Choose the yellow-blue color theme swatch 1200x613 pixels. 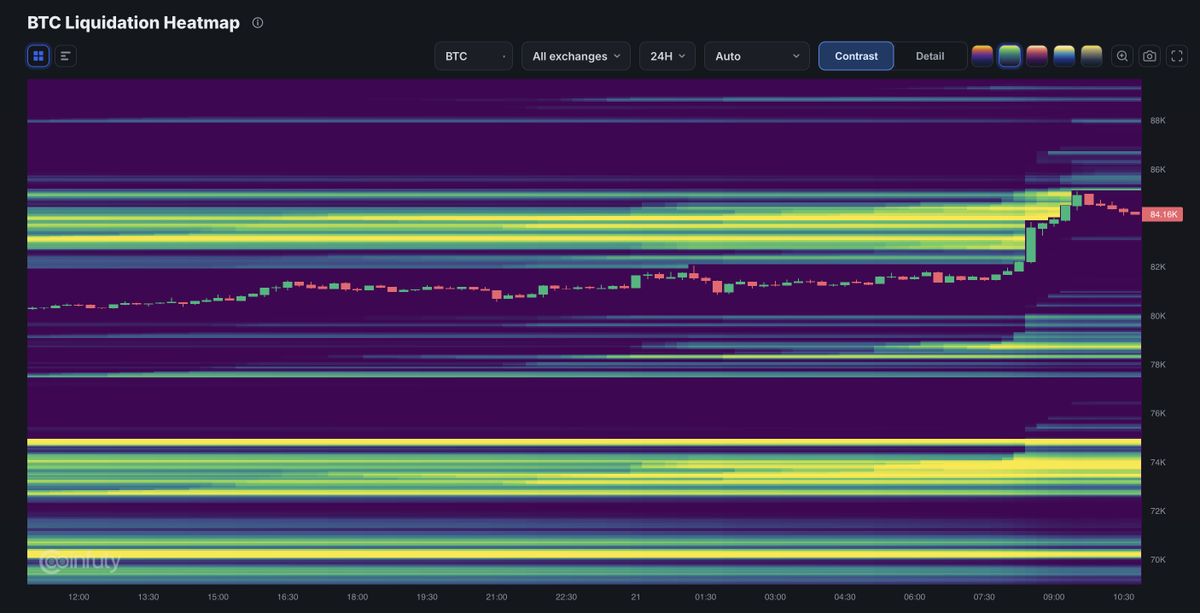click(1064, 56)
